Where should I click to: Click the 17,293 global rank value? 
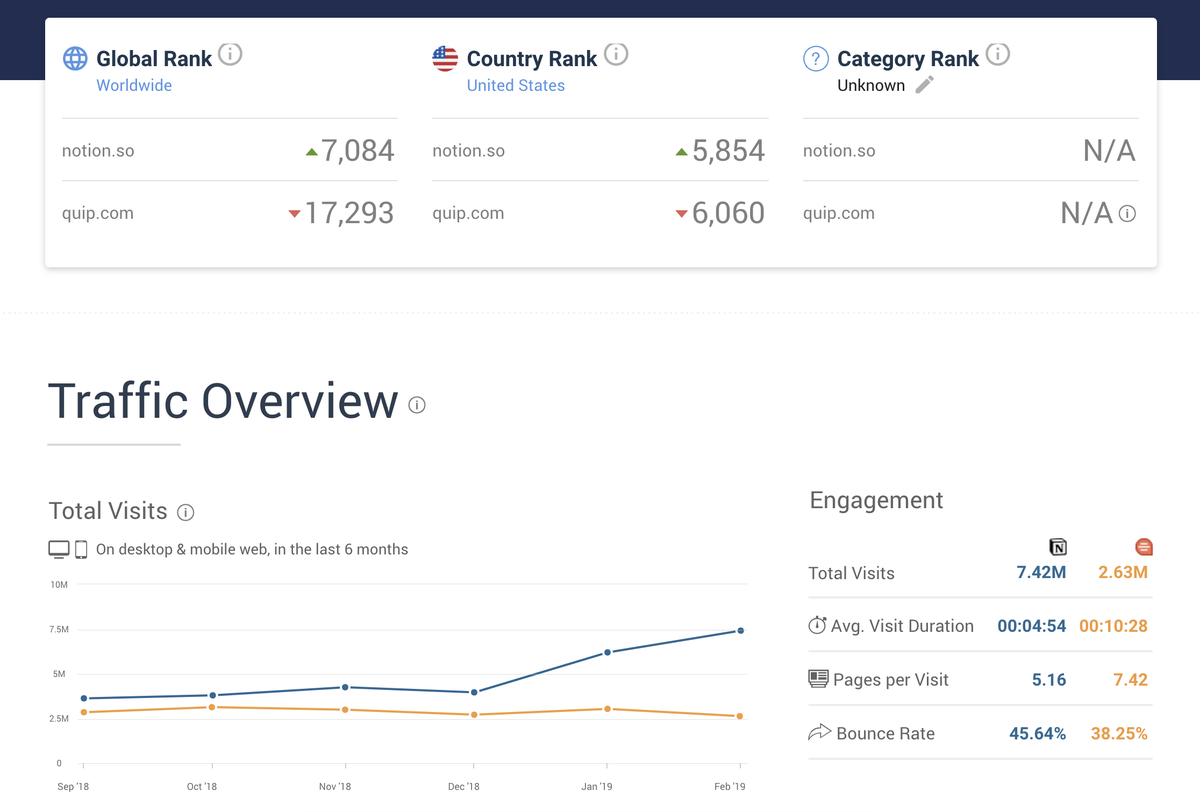click(x=349, y=213)
